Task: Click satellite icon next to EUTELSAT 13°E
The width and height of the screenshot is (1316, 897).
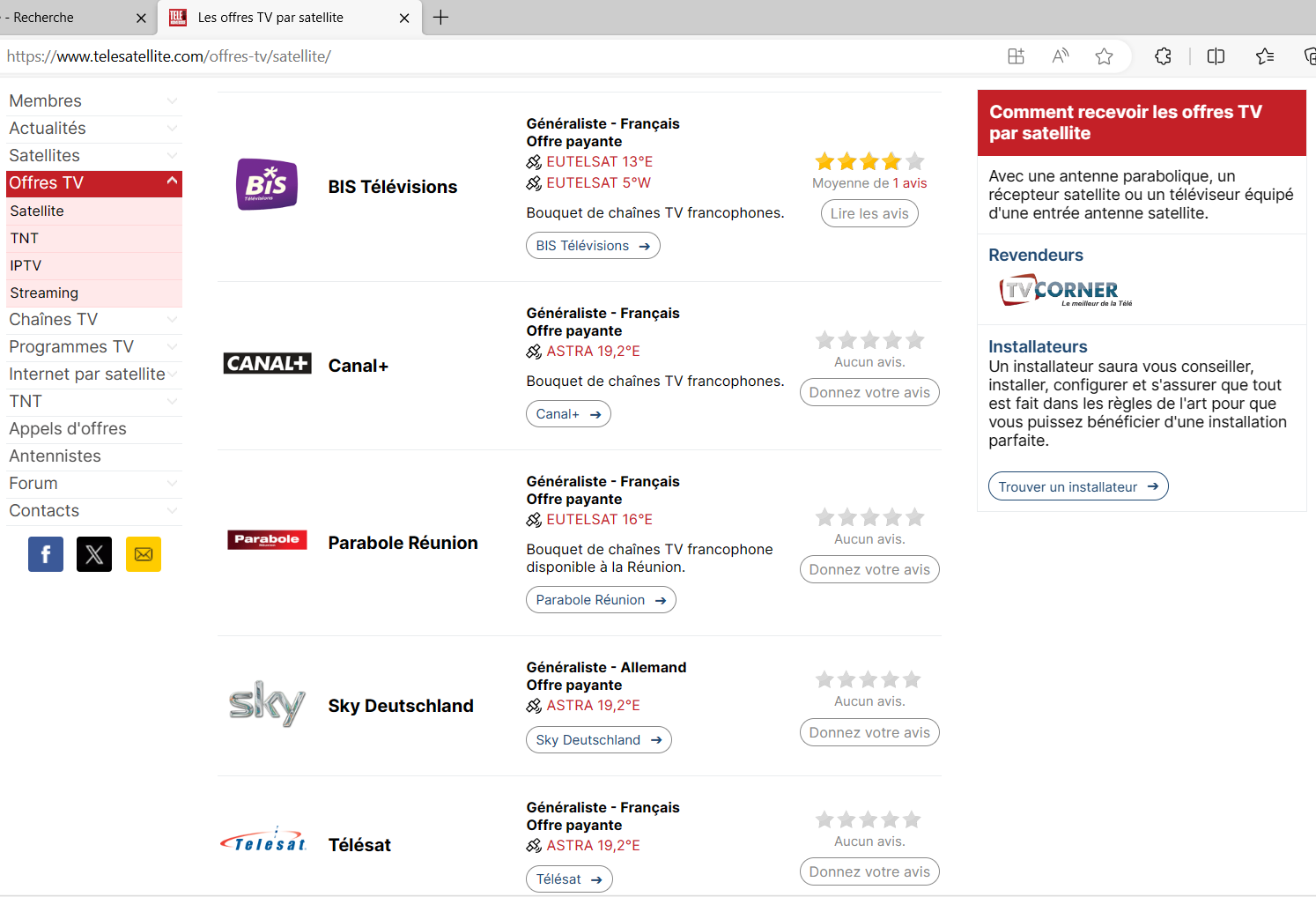Action: pos(534,162)
